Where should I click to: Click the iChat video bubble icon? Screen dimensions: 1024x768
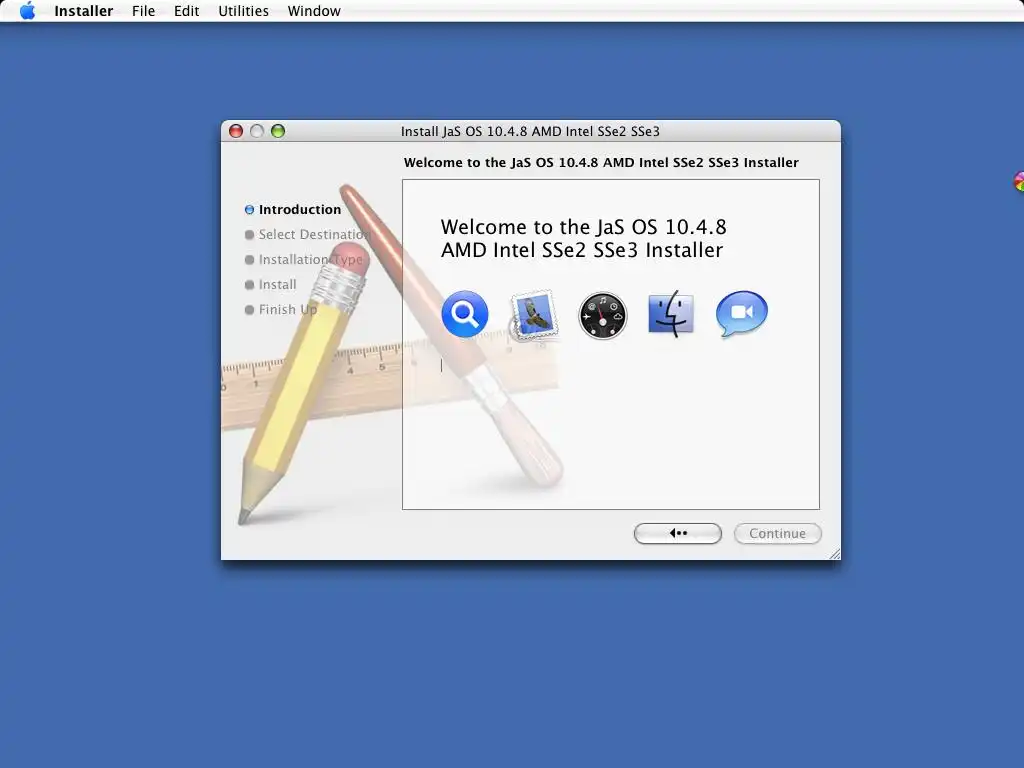pos(741,313)
